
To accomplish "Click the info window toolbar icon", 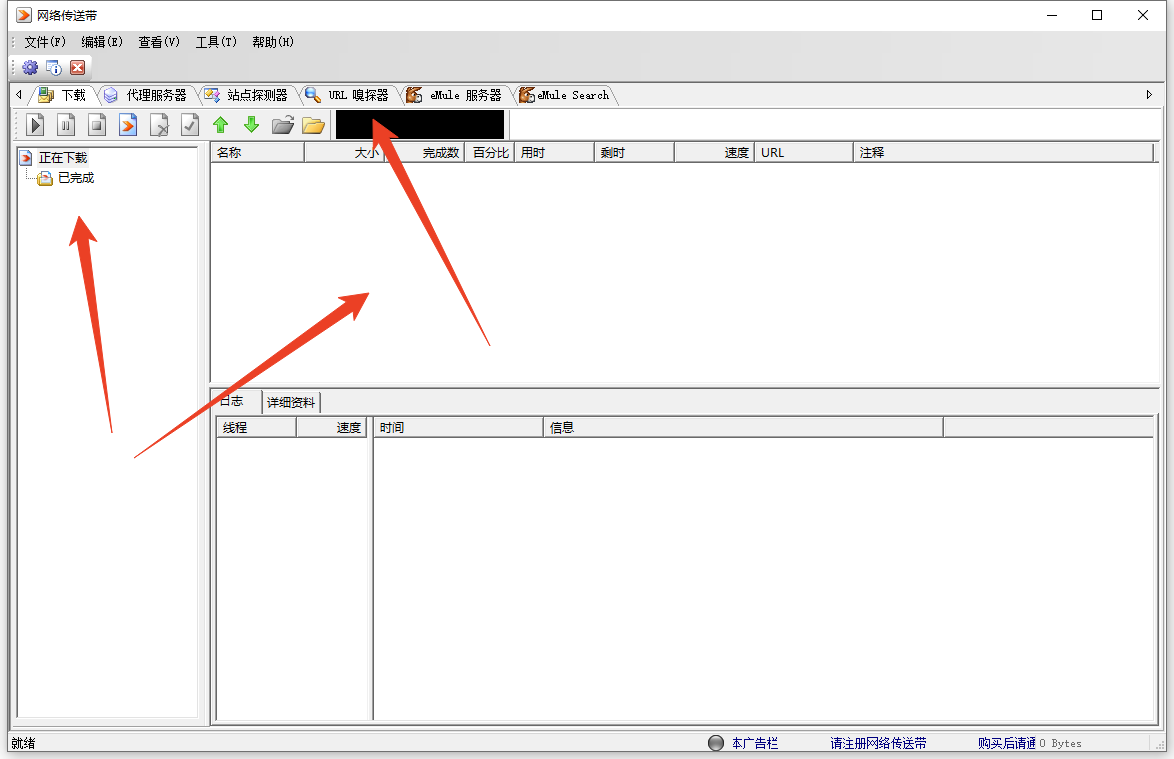I will point(54,68).
